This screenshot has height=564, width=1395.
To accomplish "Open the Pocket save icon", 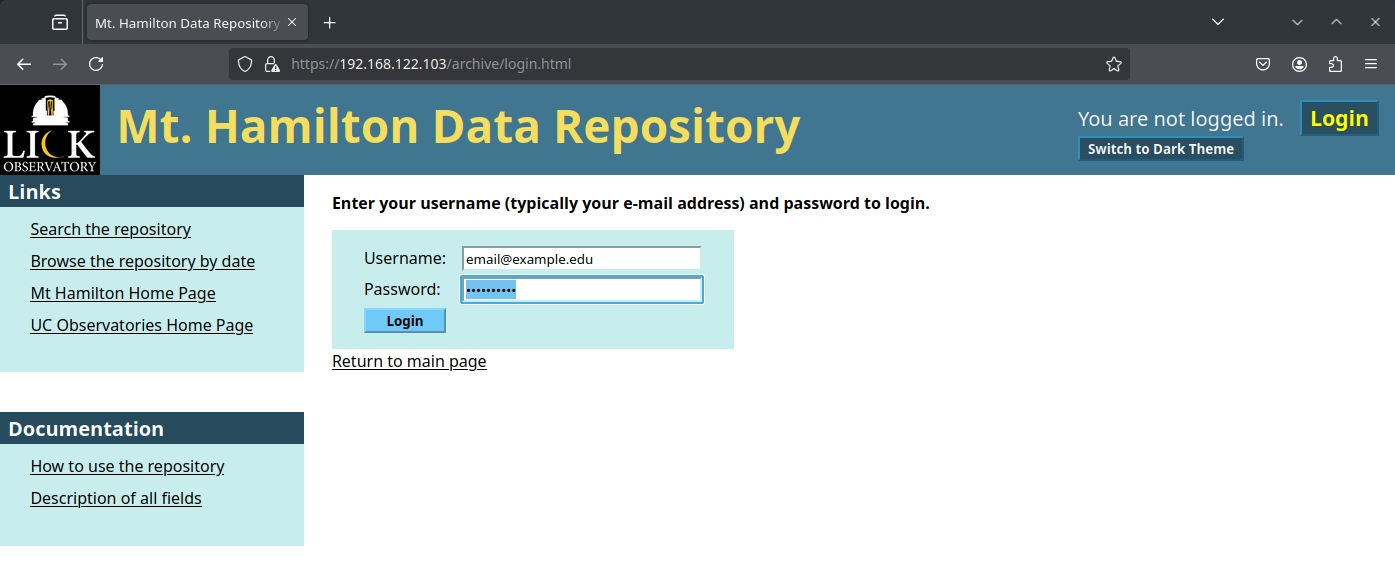I will click(x=1263, y=64).
